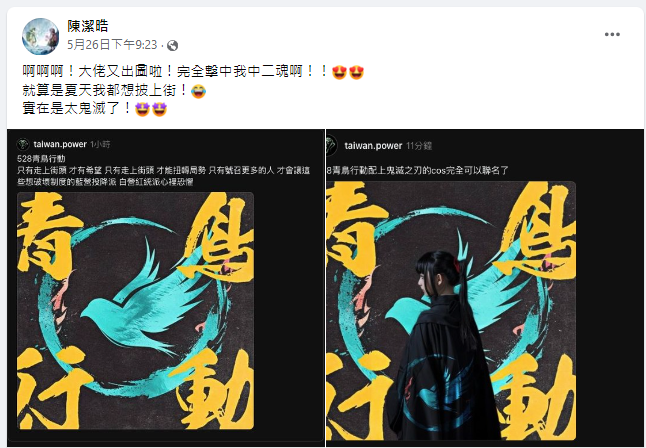
Task: Open 陳潔晧's round profile picture
Action: click(x=40, y=36)
